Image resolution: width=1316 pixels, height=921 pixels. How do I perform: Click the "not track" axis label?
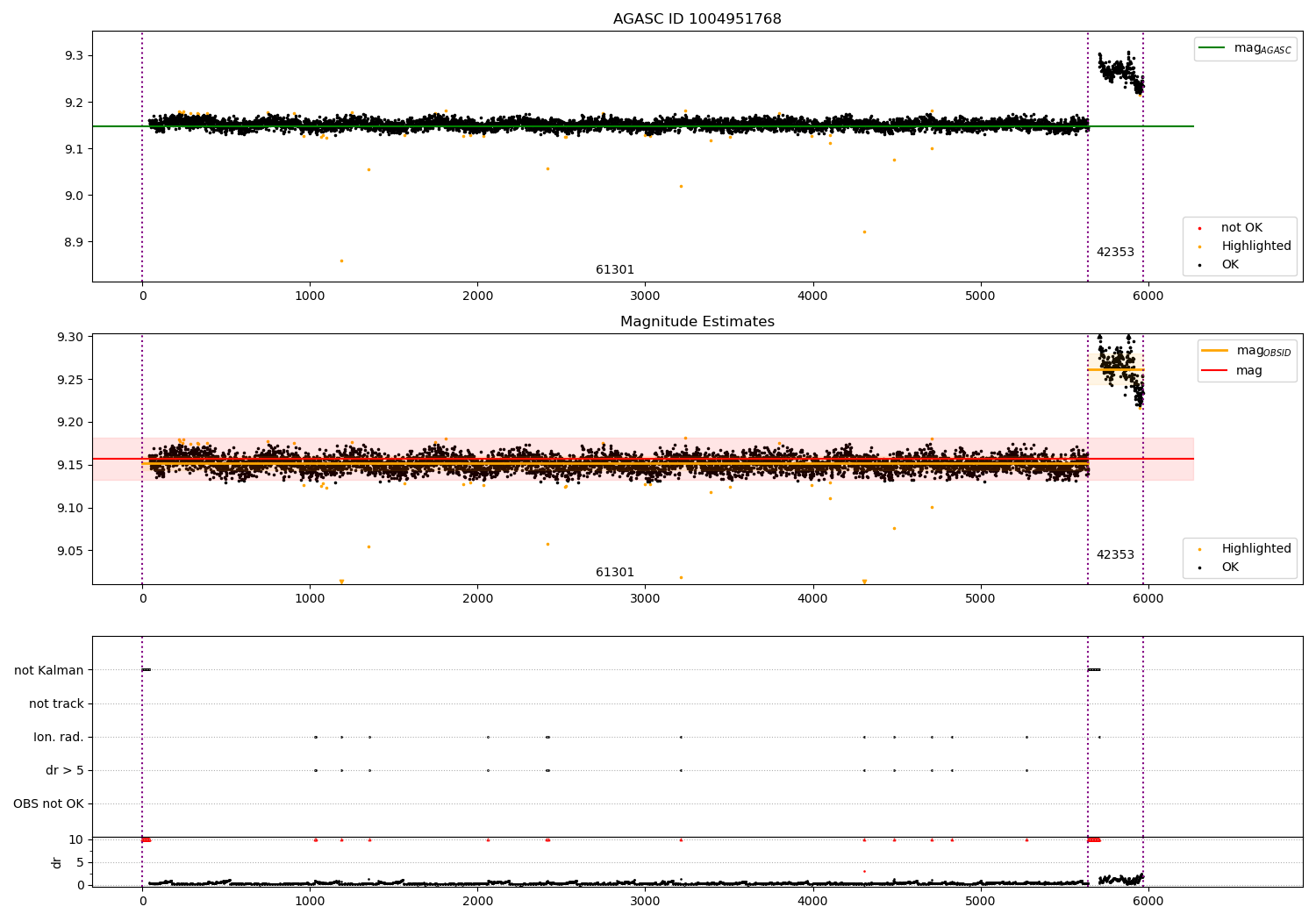(56, 704)
